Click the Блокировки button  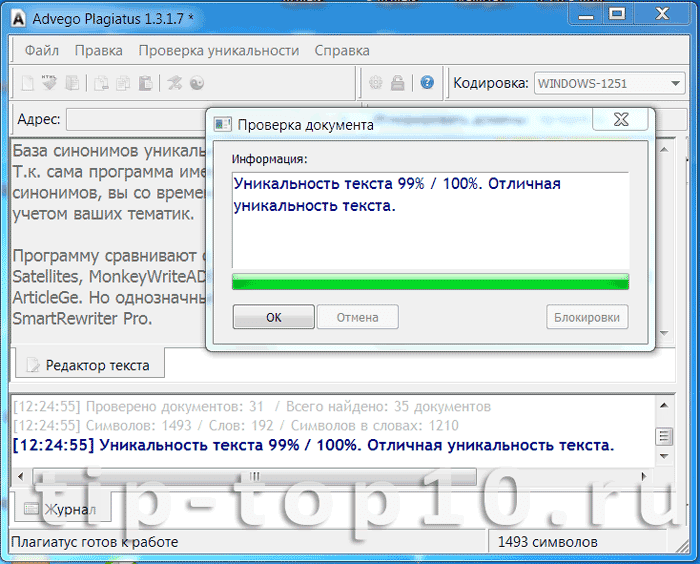587,317
